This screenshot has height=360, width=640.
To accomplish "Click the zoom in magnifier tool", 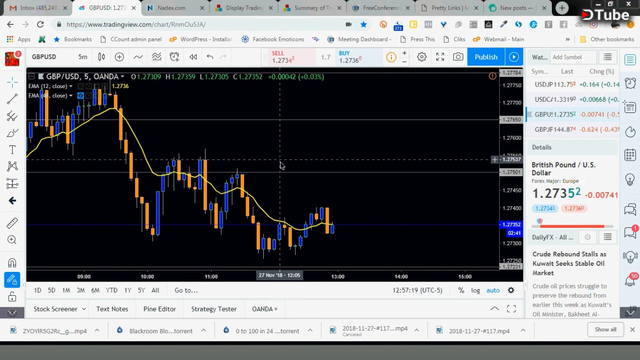I will pyautogui.click(x=12, y=240).
